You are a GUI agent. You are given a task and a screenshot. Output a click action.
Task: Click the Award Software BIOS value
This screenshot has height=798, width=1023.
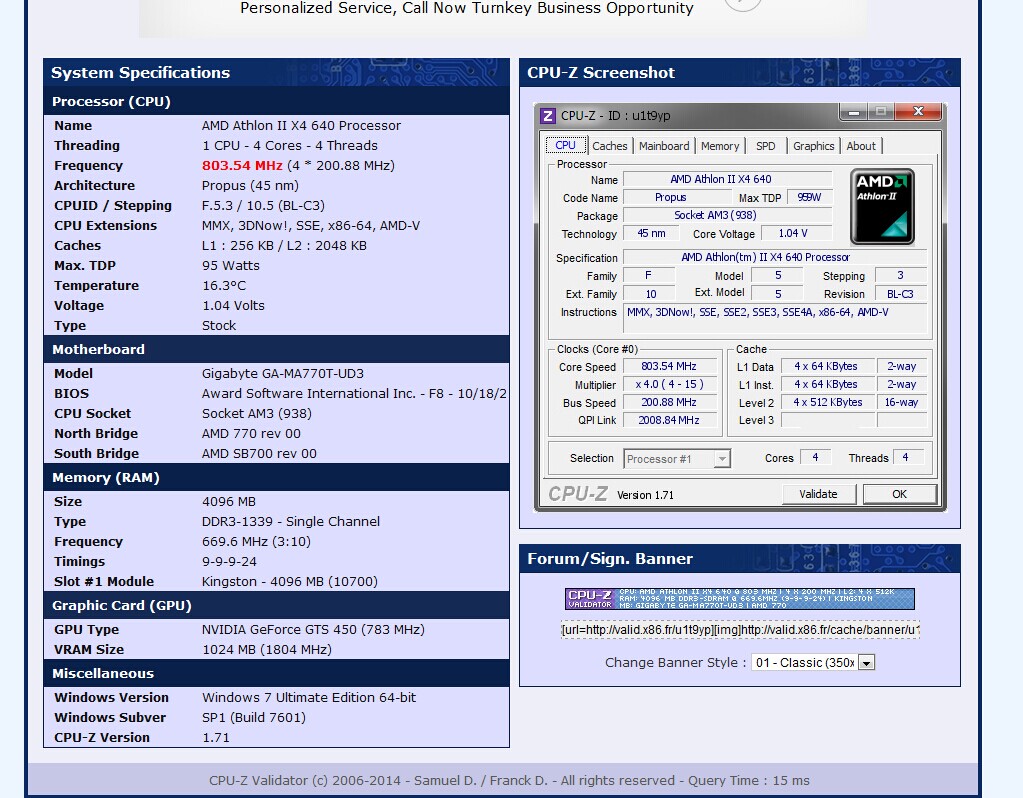[x=354, y=393]
